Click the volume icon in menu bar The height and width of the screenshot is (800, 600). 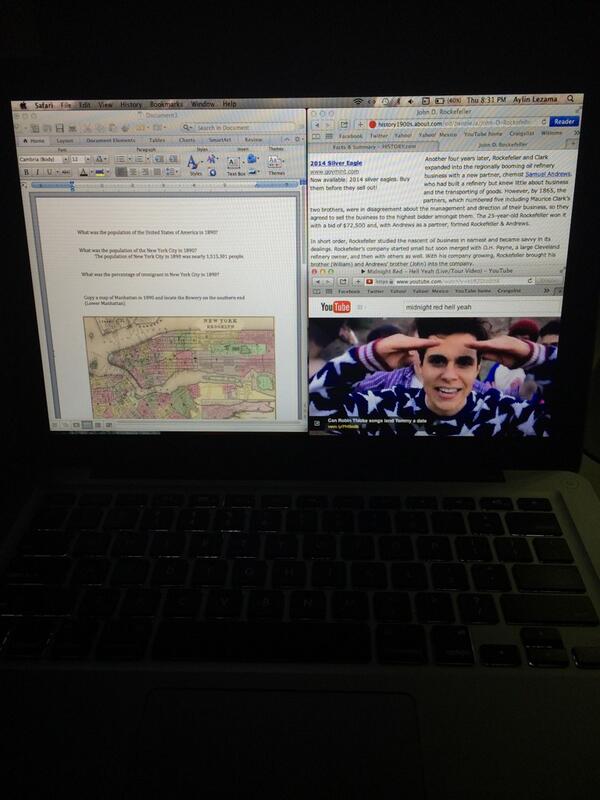(x=411, y=101)
